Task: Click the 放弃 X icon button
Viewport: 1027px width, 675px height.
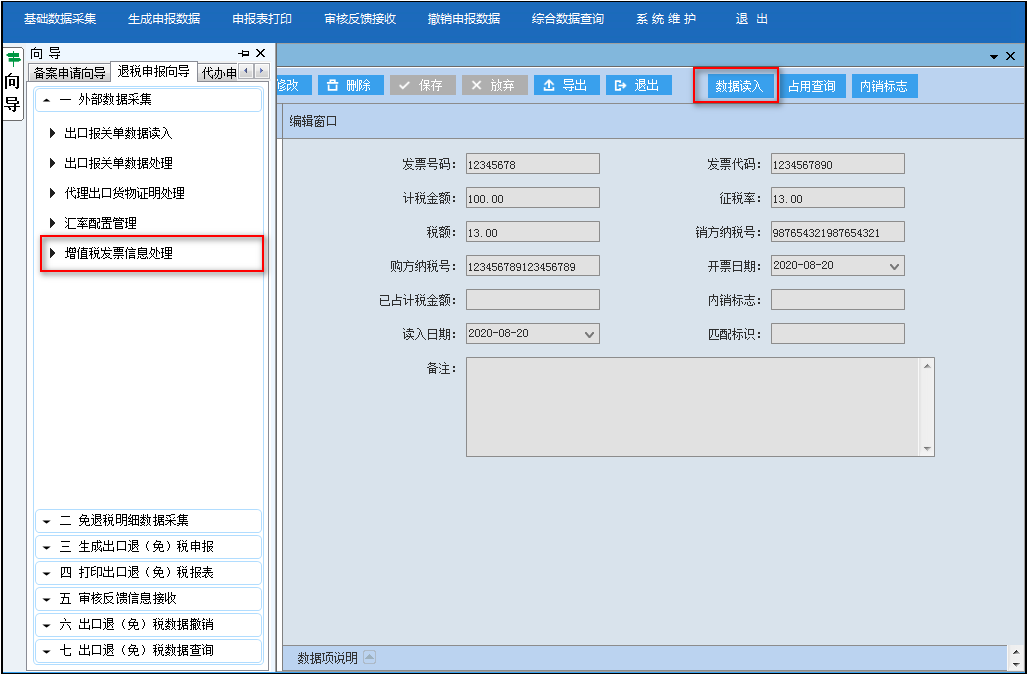Action: (495, 85)
